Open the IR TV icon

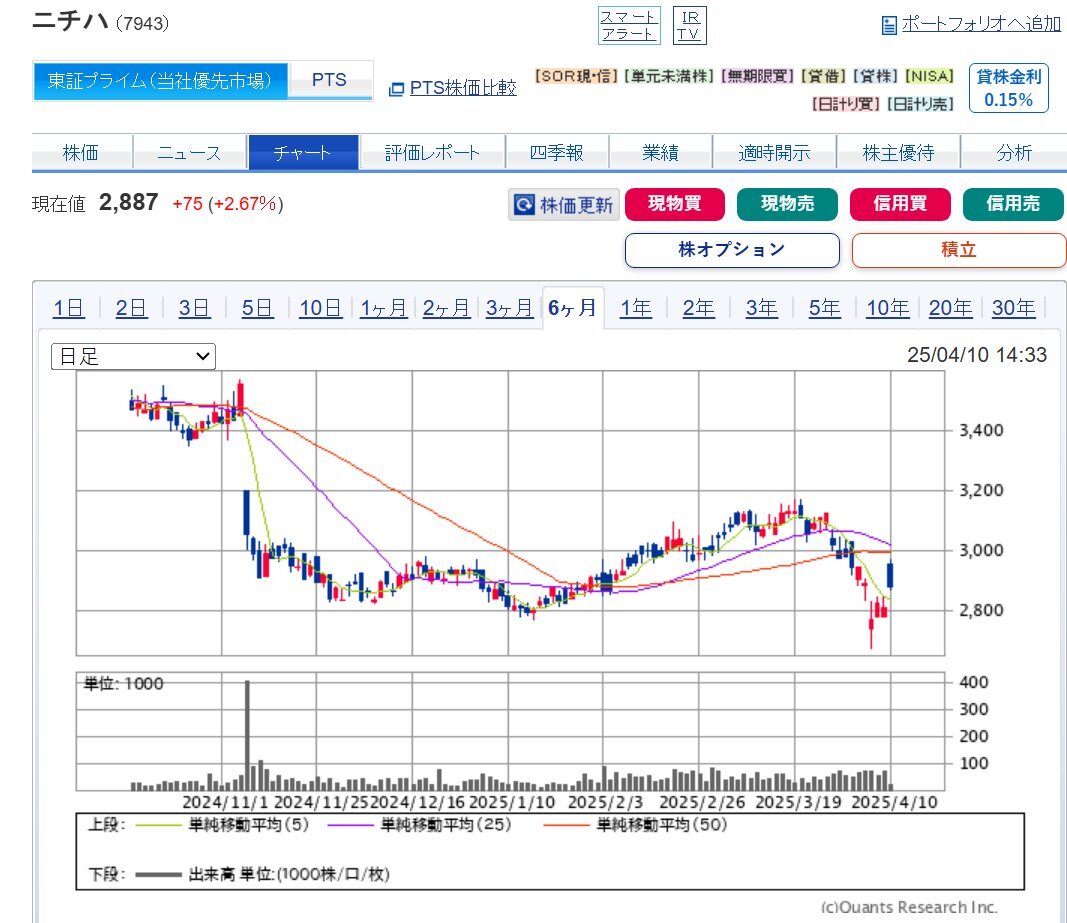(689, 26)
